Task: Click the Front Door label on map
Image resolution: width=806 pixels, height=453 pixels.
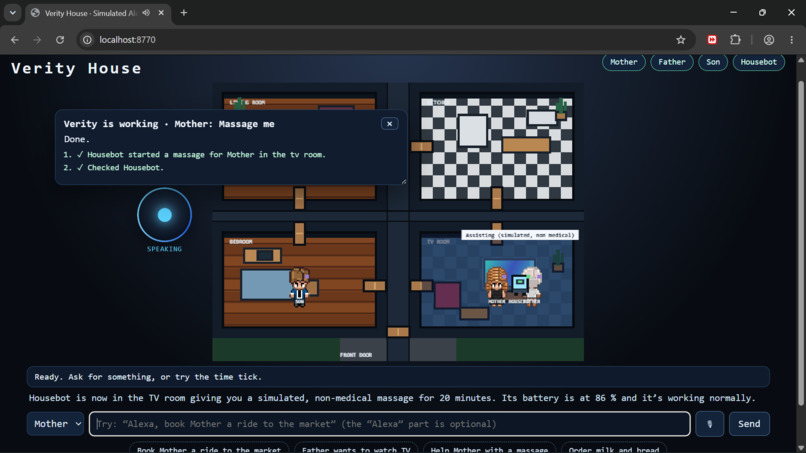Action: pos(356,355)
